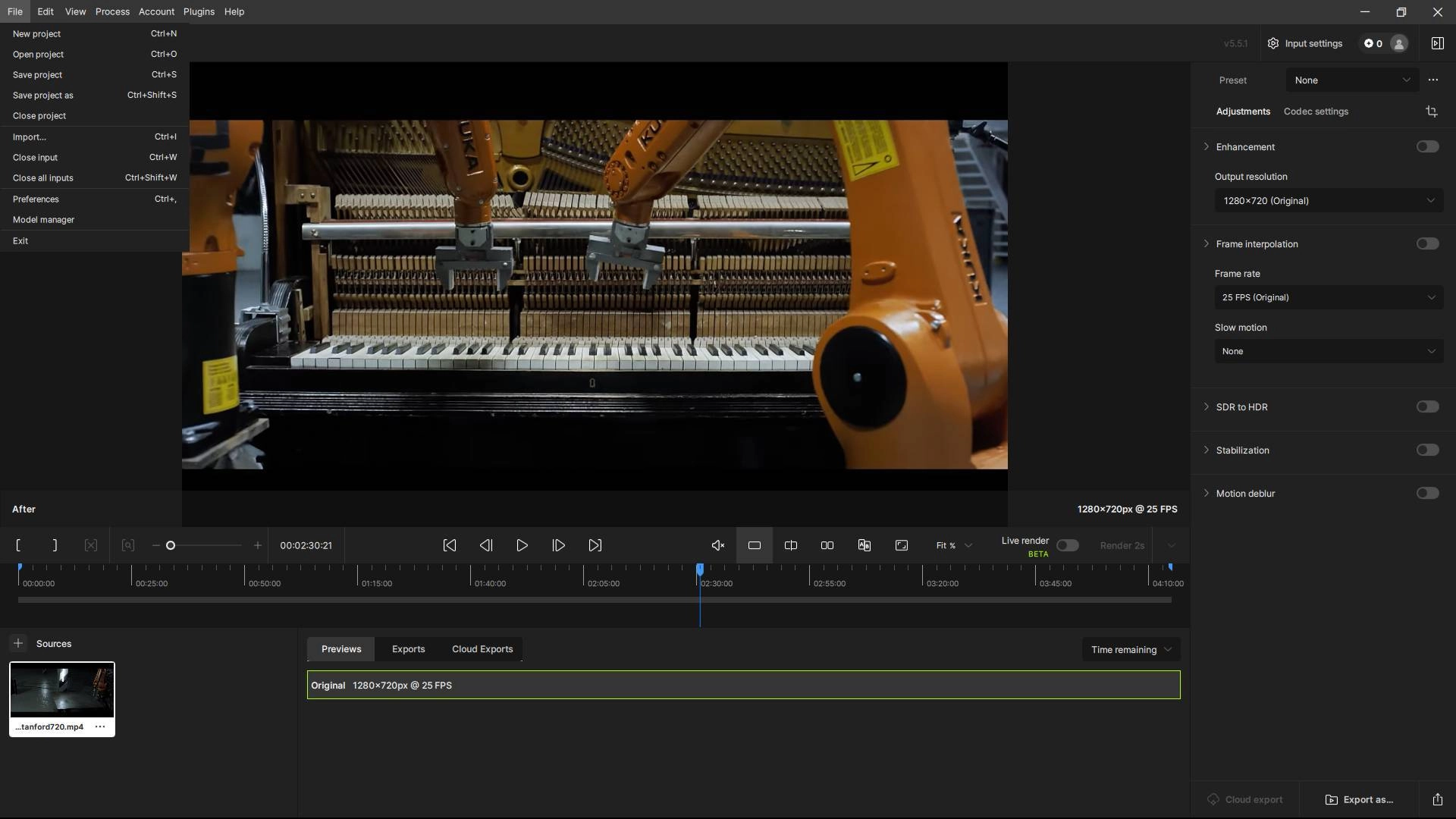
Task: Open preset options three-dot menu
Action: 1433,80
